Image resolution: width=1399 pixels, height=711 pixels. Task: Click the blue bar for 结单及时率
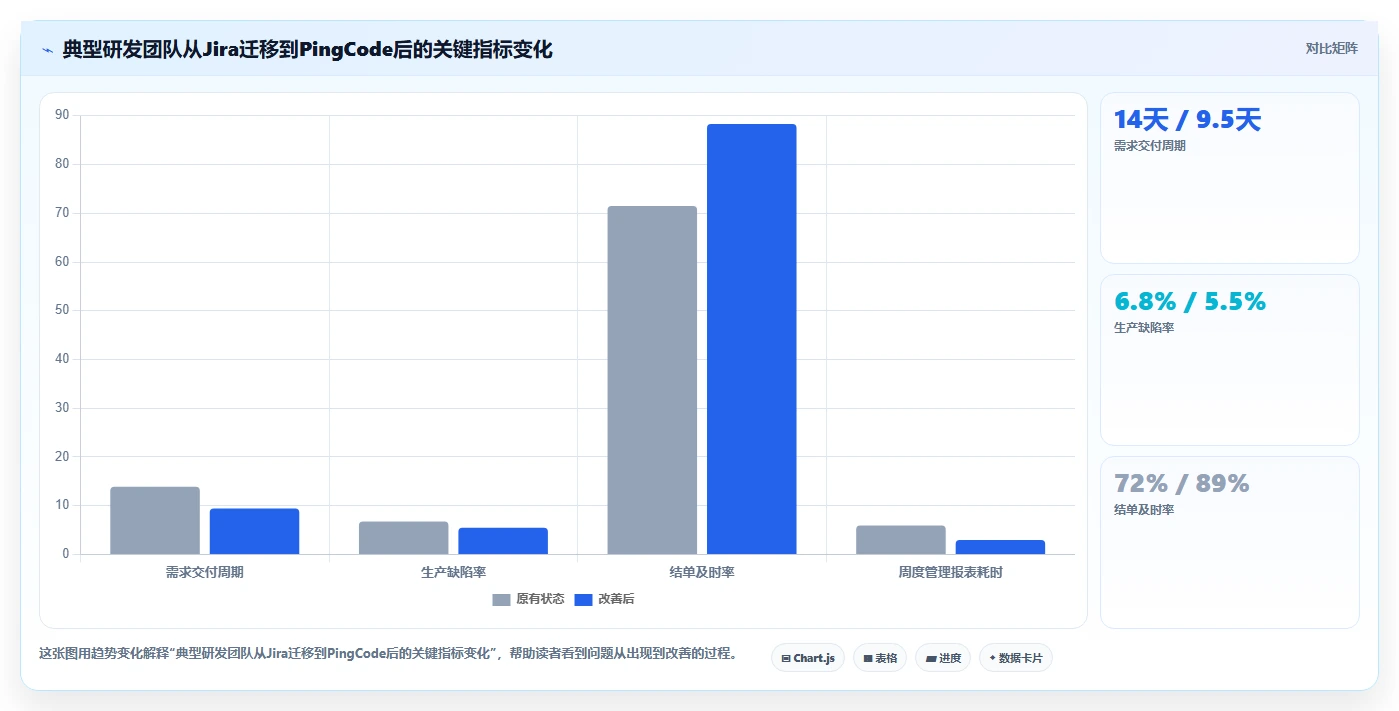752,339
